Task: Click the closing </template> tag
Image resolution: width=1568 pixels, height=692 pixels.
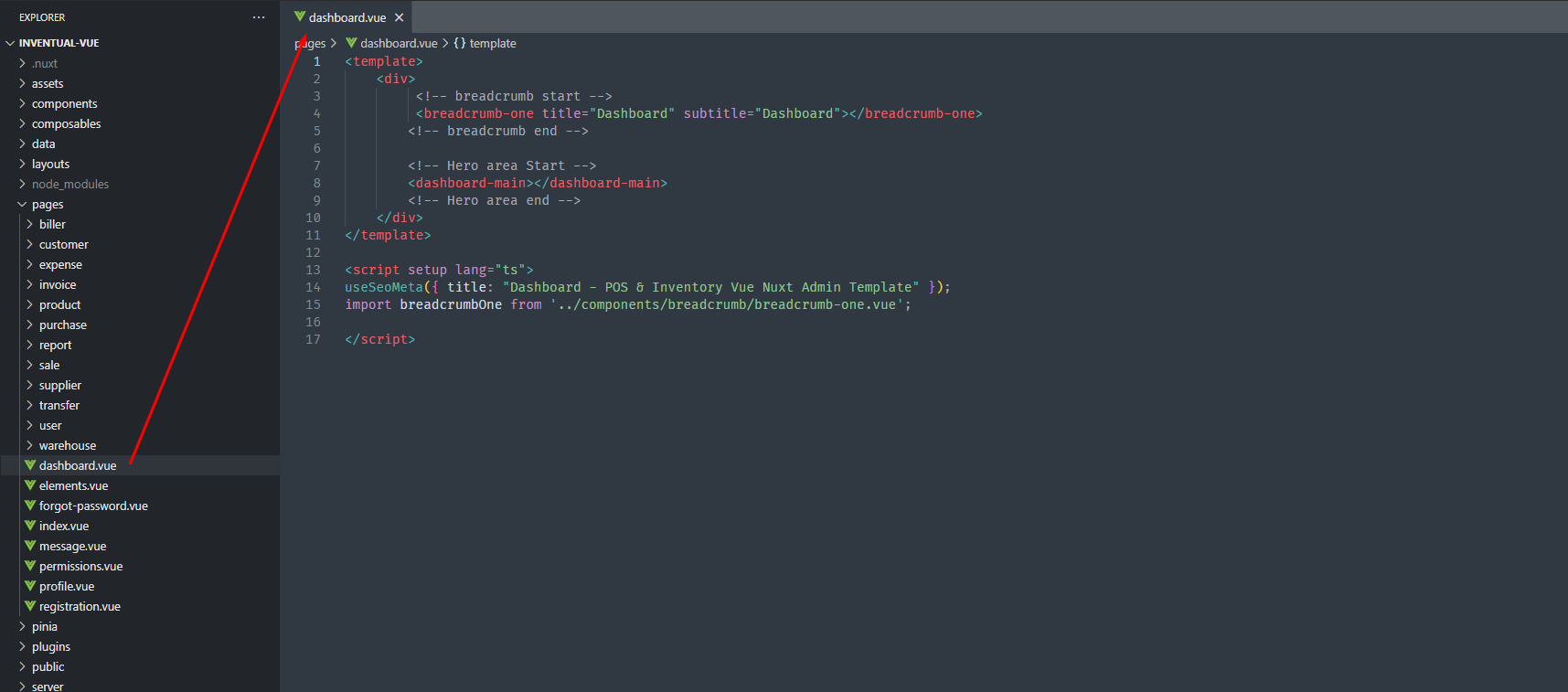Action: [388, 235]
